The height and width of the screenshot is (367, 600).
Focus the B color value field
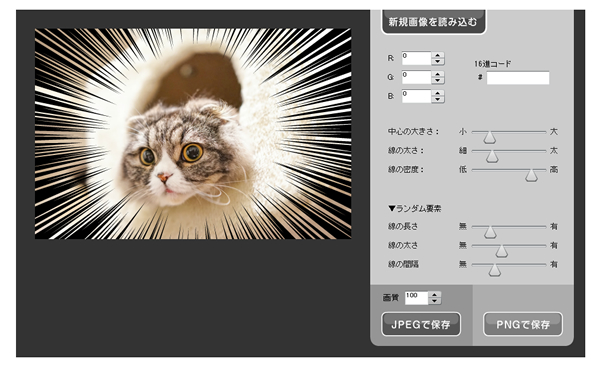pyautogui.click(x=416, y=96)
